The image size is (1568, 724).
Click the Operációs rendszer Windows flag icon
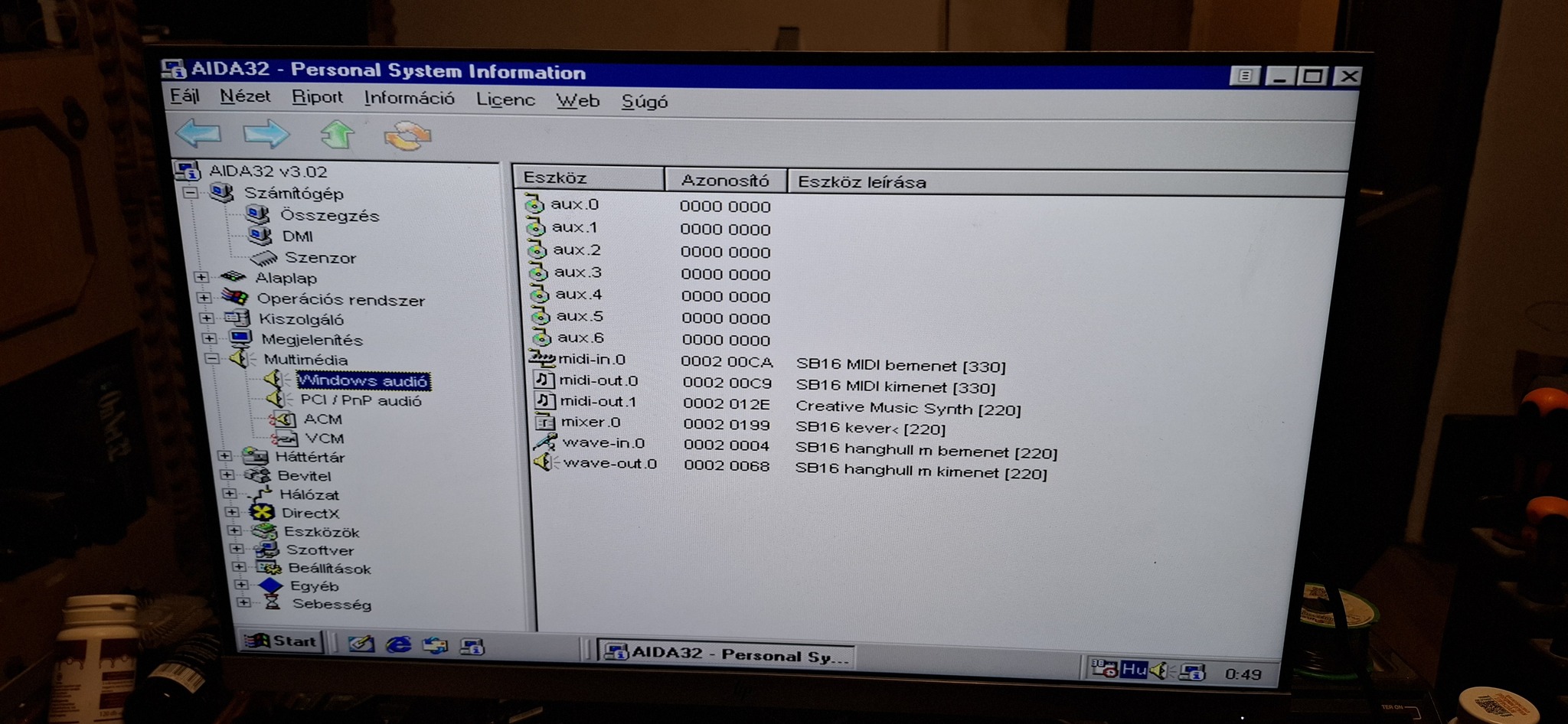[235, 297]
